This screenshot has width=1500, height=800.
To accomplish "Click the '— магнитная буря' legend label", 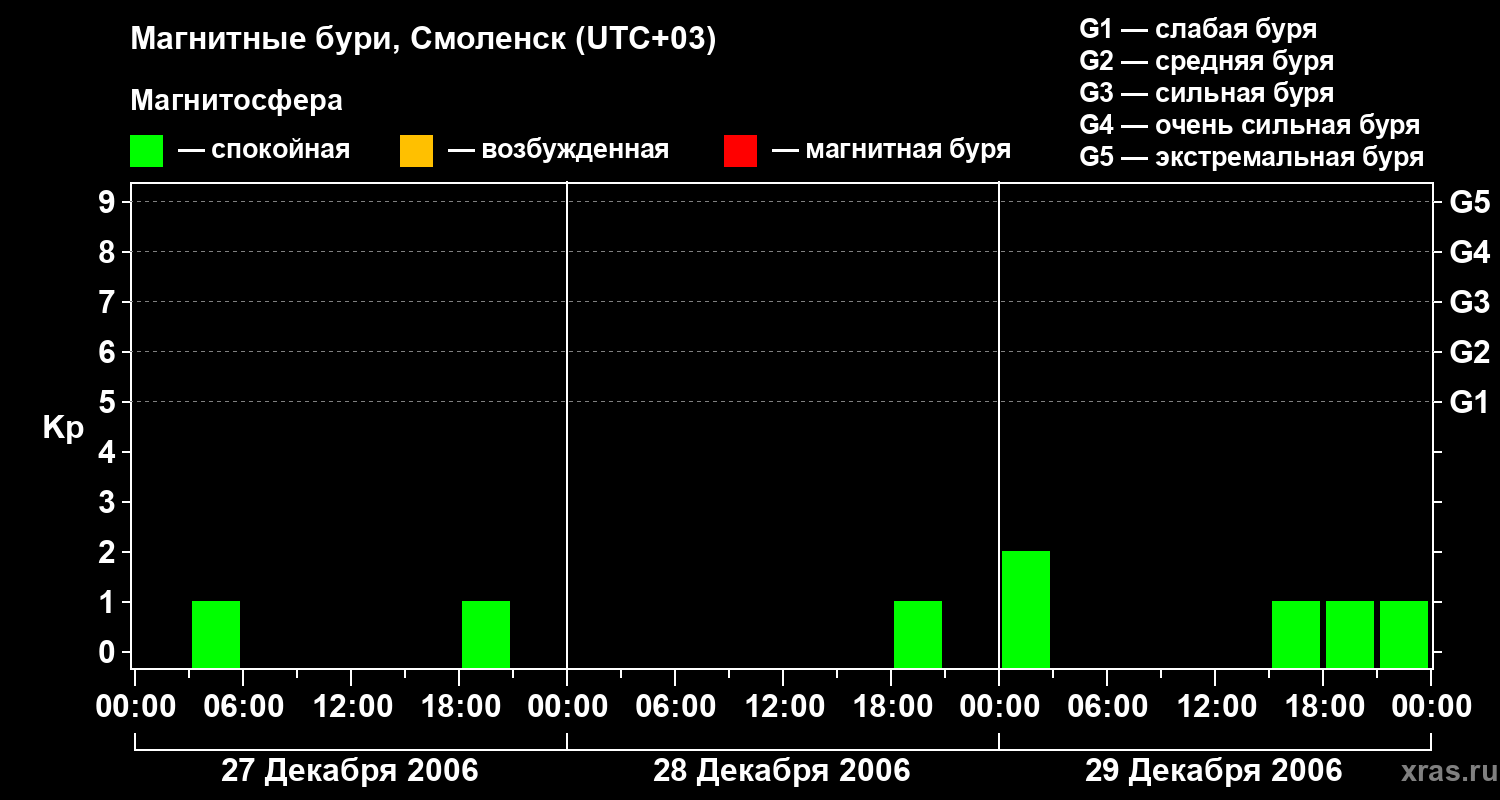I will click(x=892, y=150).
